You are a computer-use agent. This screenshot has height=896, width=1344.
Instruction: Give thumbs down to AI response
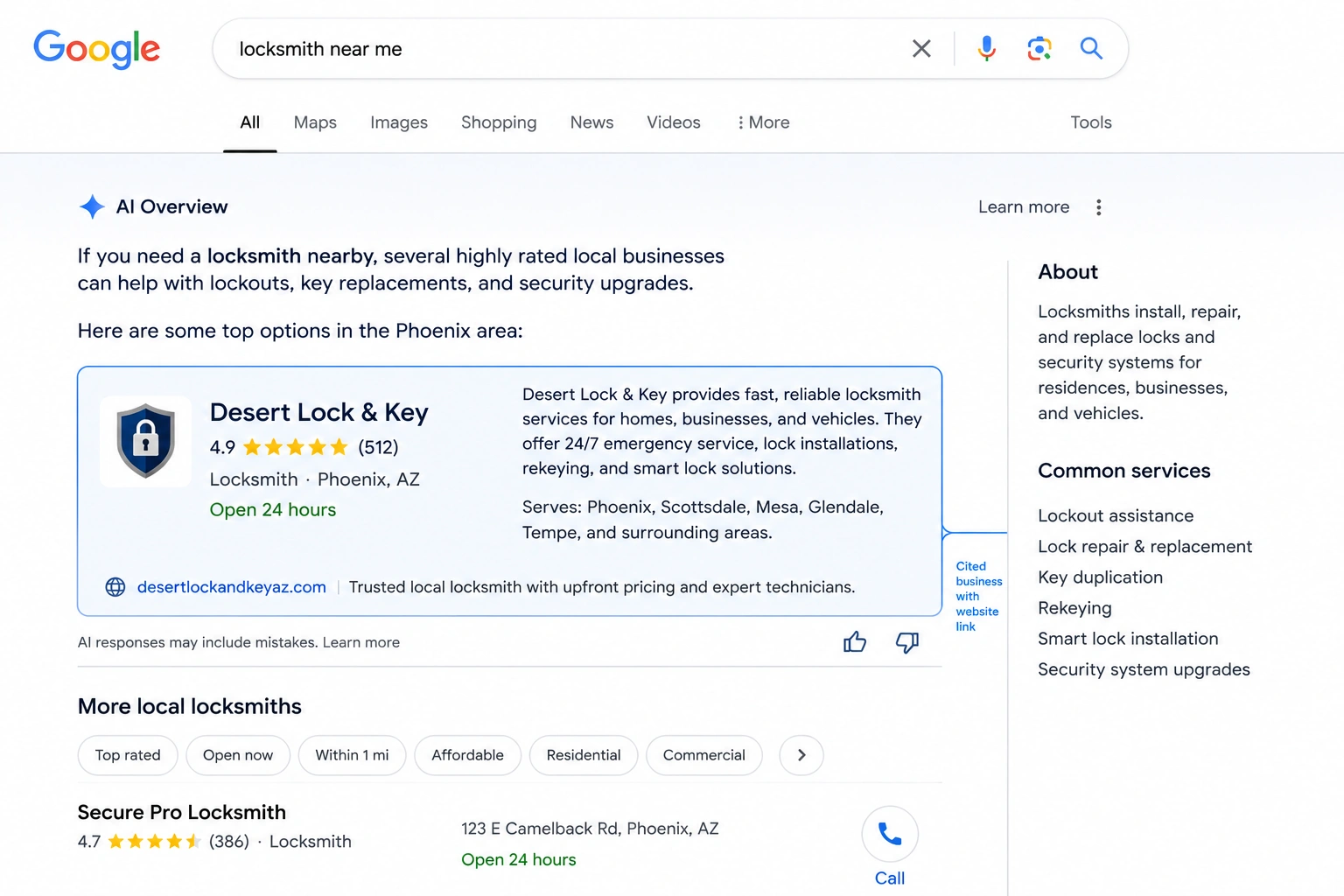click(x=907, y=643)
